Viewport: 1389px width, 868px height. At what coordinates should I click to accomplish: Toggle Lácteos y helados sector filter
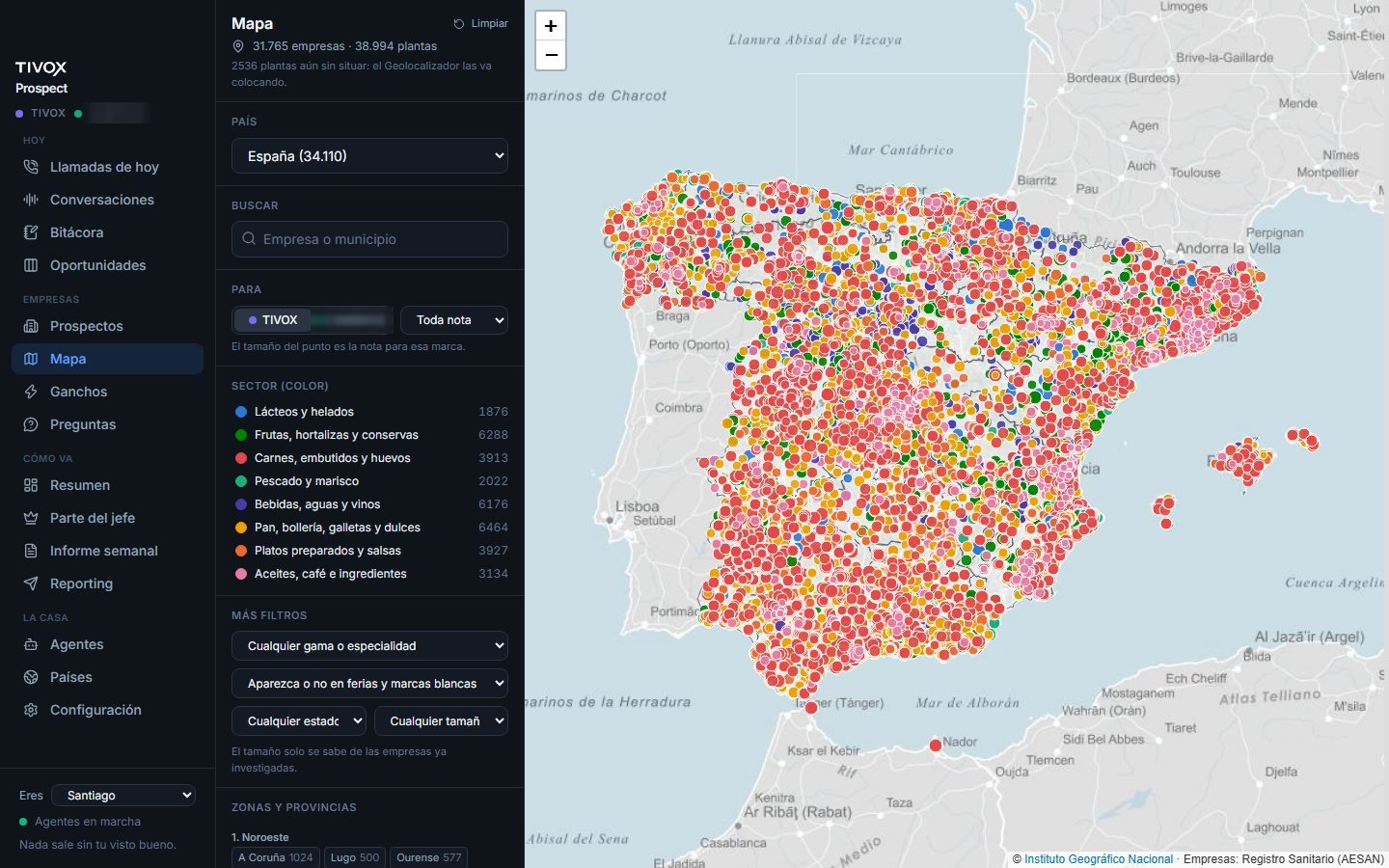(x=369, y=412)
